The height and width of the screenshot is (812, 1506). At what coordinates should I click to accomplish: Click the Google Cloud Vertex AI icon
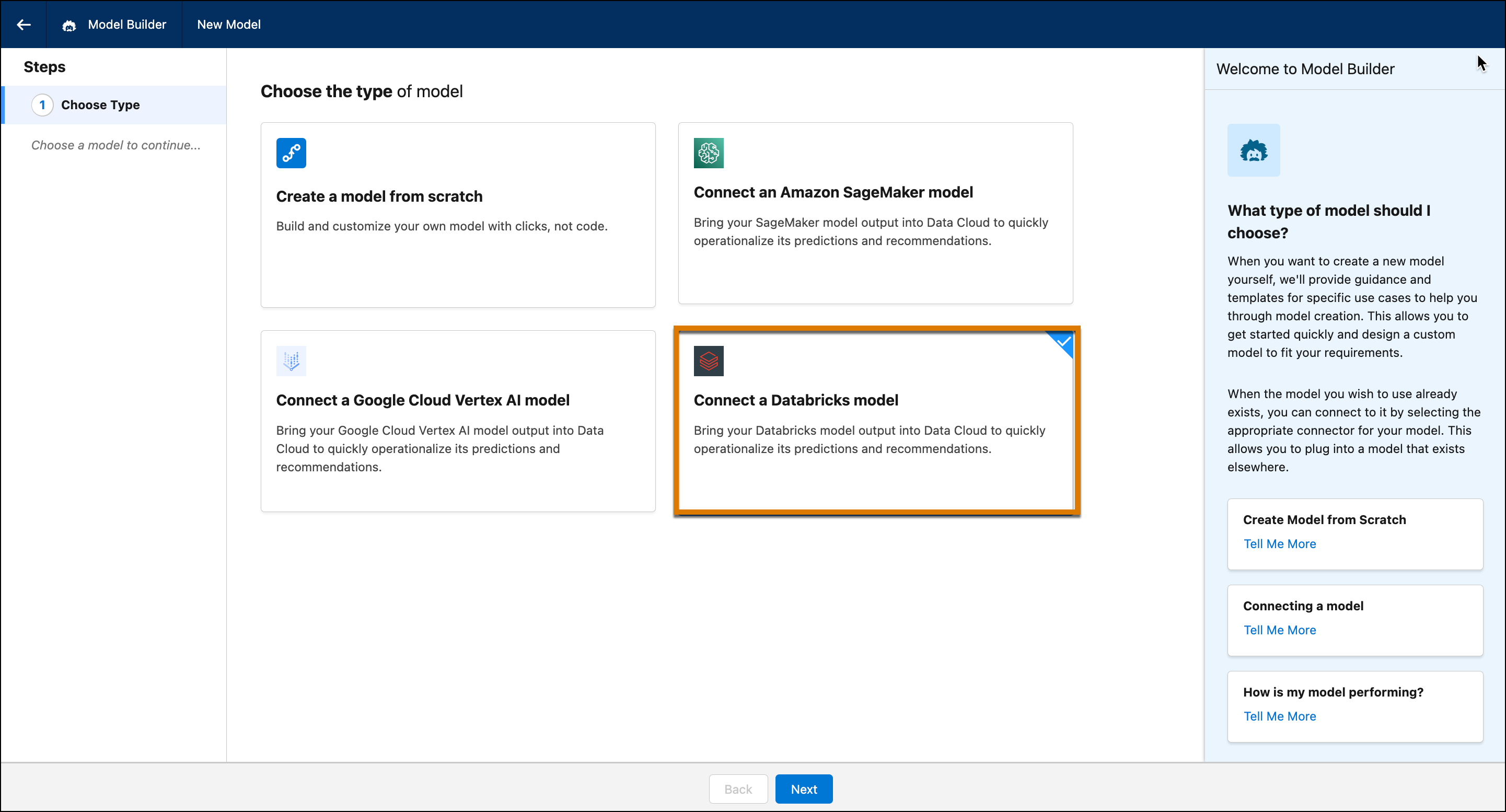click(291, 361)
